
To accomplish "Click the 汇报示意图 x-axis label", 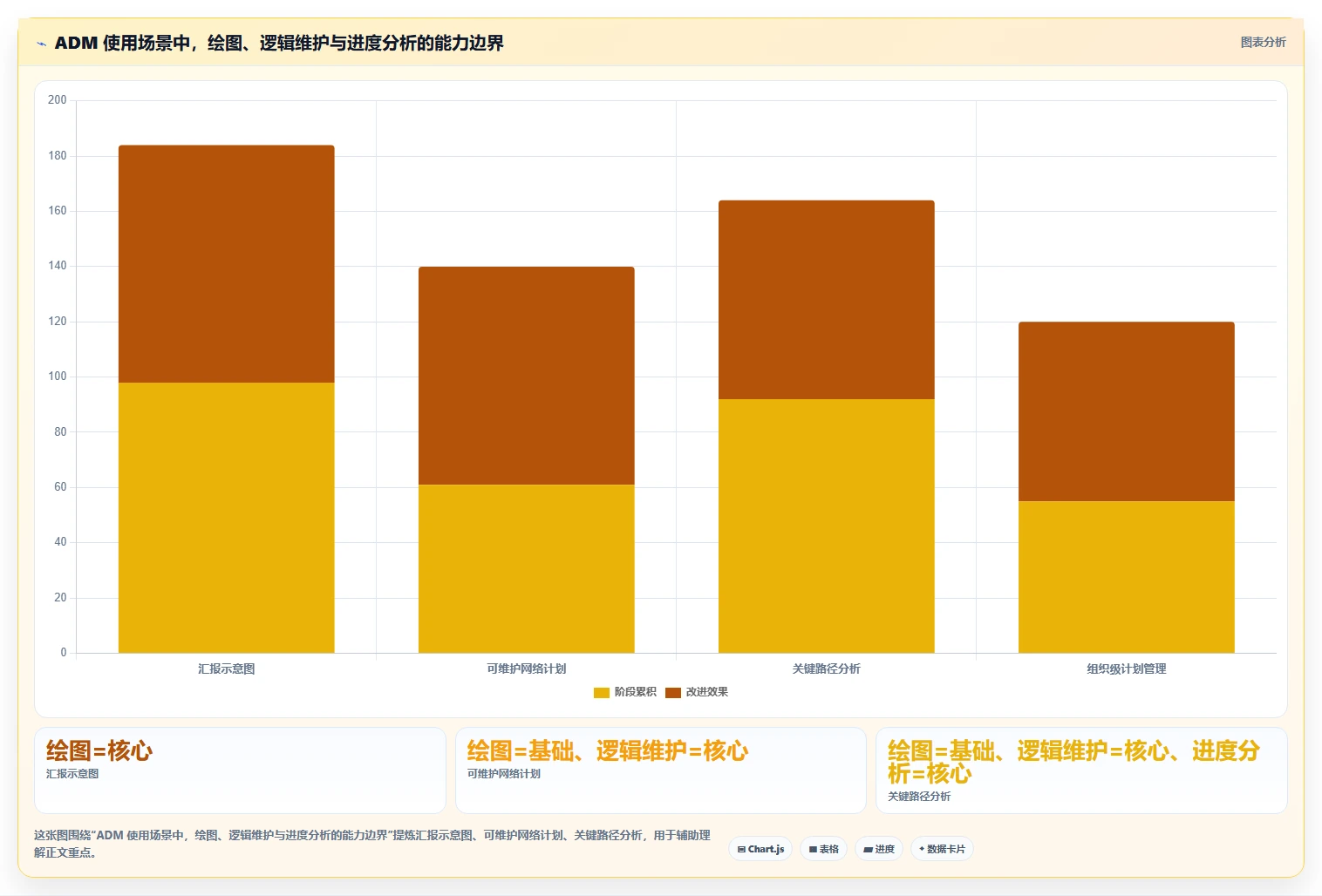I will [227, 669].
